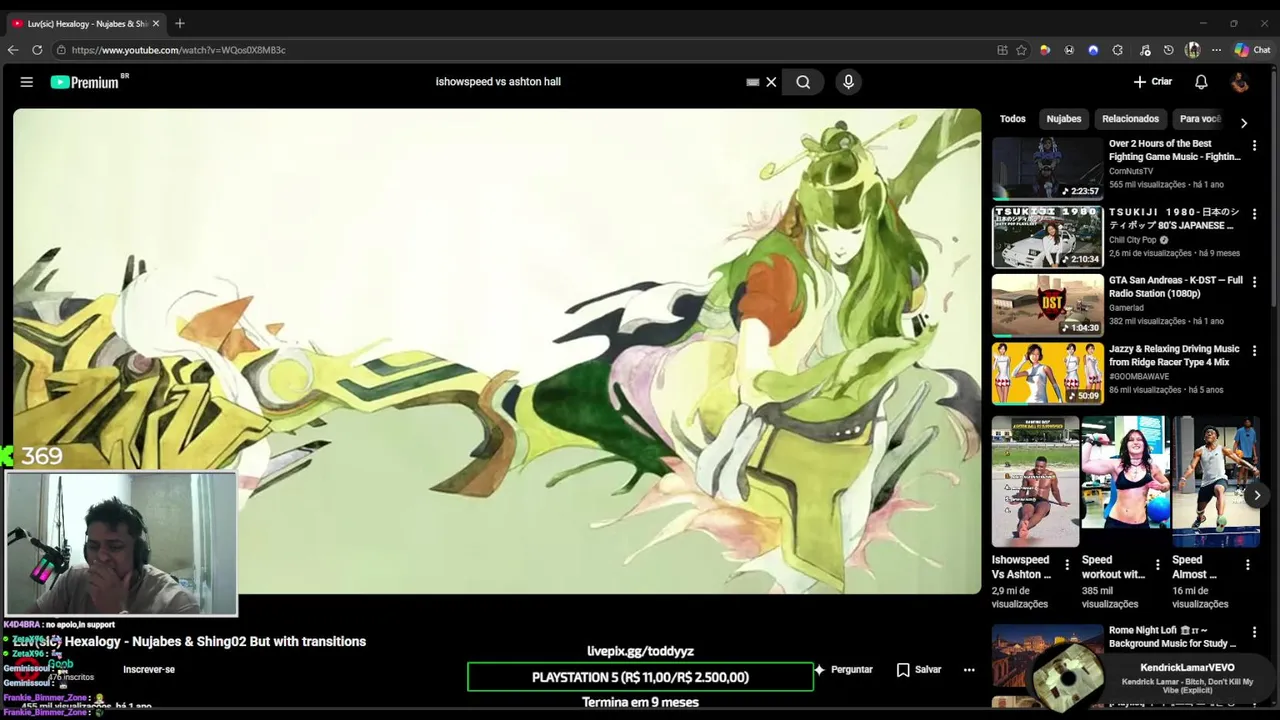Open browser history clock icon

(x=1168, y=50)
